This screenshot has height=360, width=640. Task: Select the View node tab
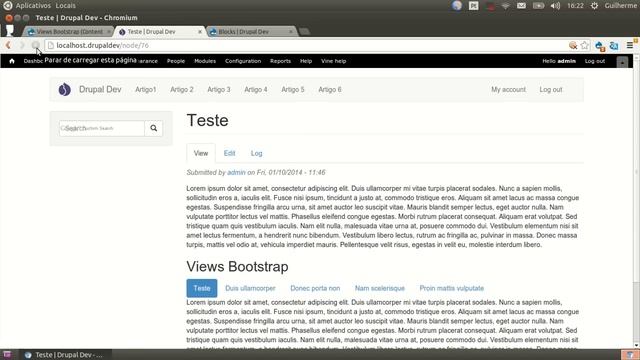(201, 153)
